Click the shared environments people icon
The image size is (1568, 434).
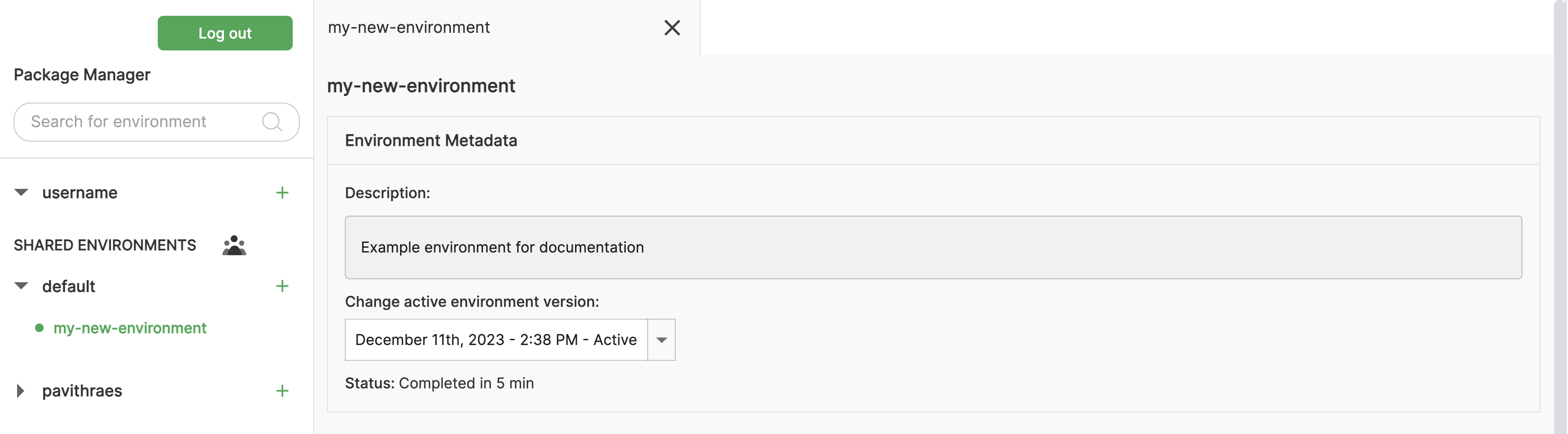[x=234, y=245]
